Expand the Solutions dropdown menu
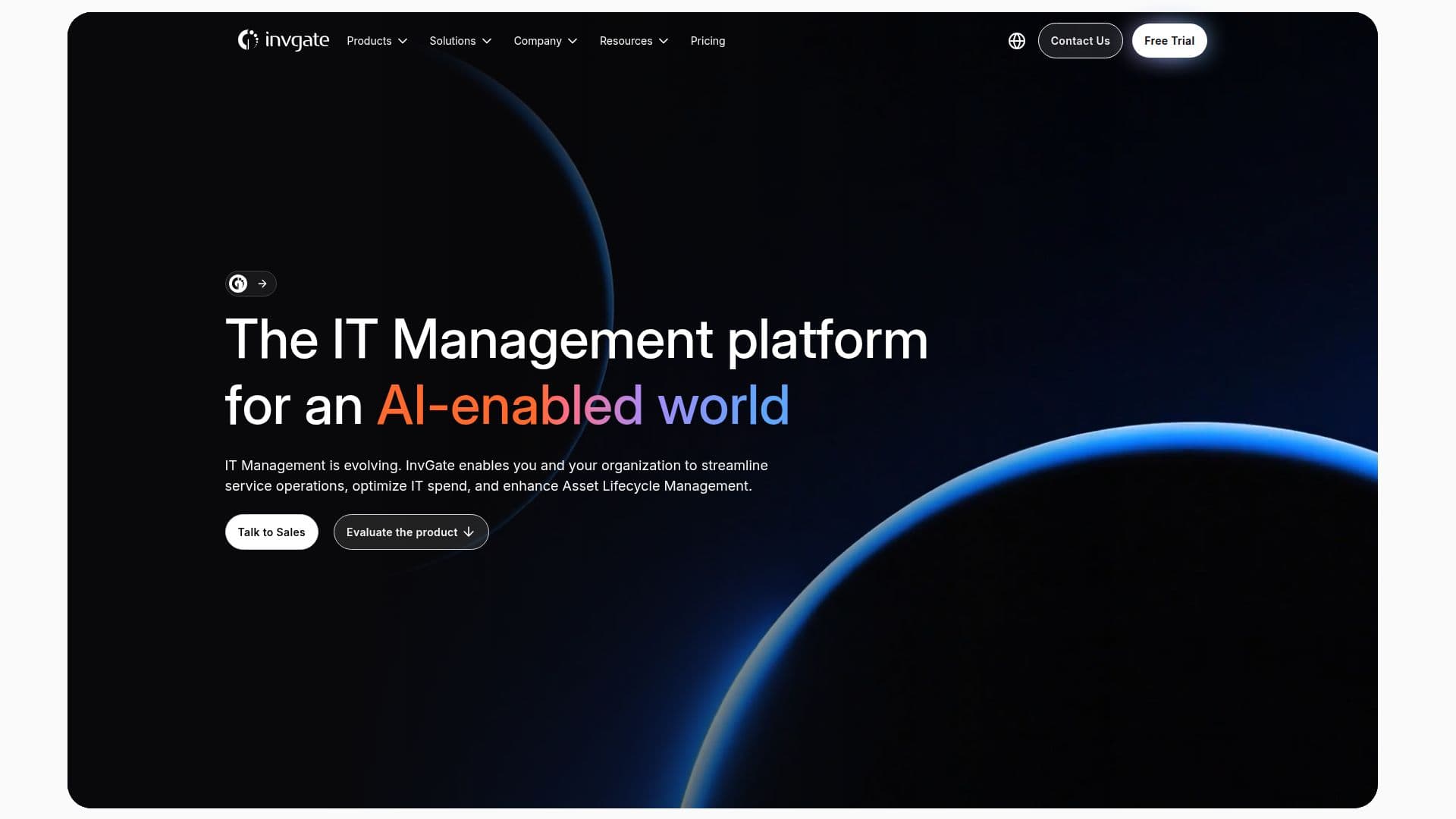 tap(460, 41)
